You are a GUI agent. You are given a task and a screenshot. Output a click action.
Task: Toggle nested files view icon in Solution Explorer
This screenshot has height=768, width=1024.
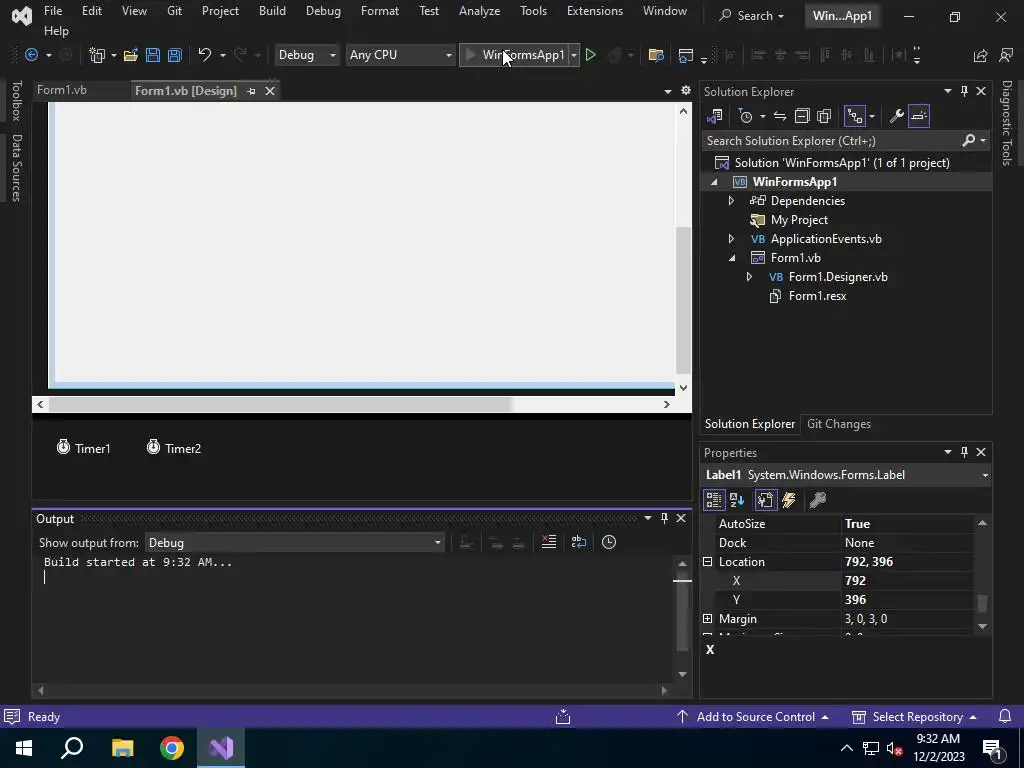point(855,116)
